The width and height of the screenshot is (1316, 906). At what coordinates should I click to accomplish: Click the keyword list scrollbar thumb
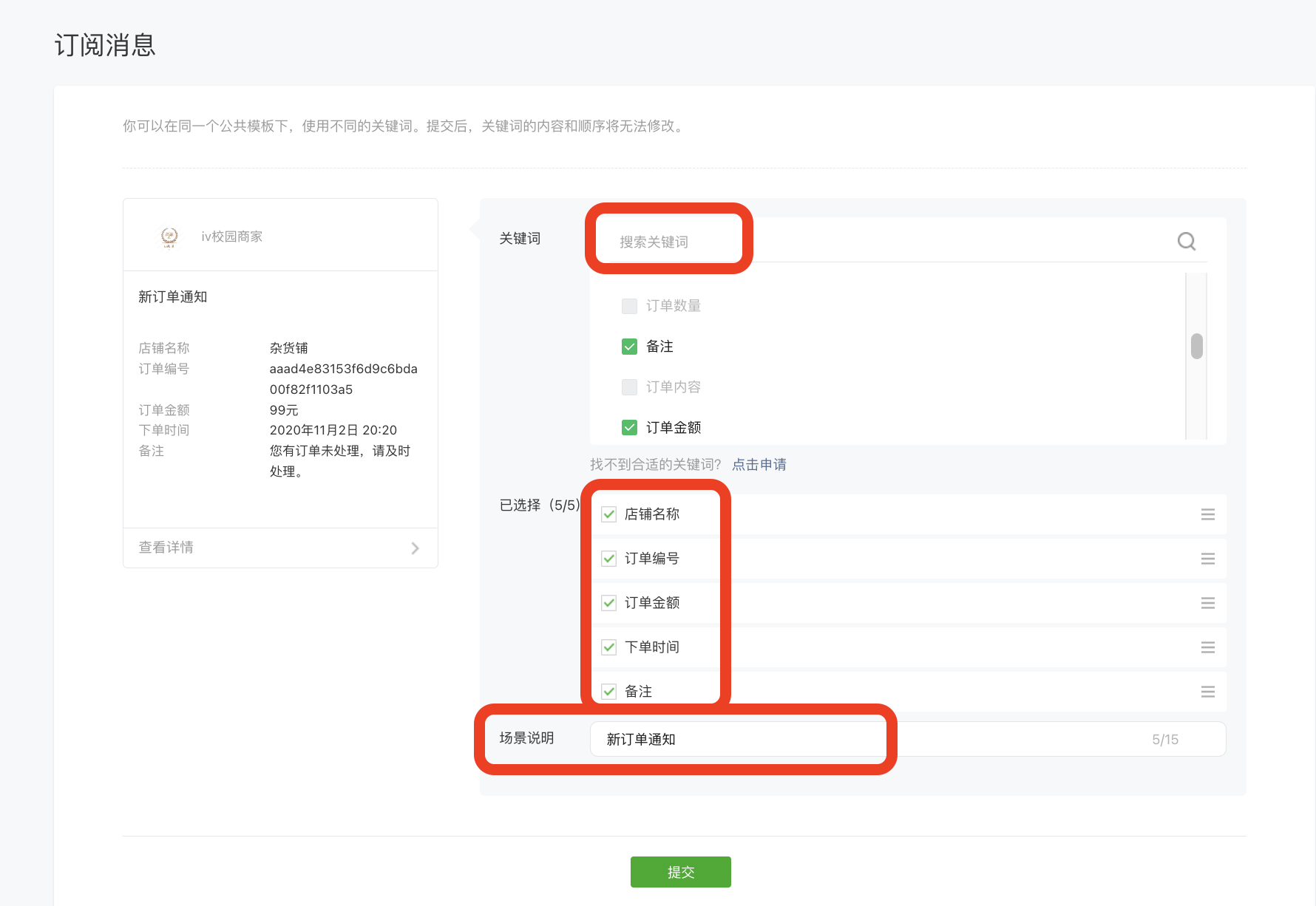click(1196, 346)
